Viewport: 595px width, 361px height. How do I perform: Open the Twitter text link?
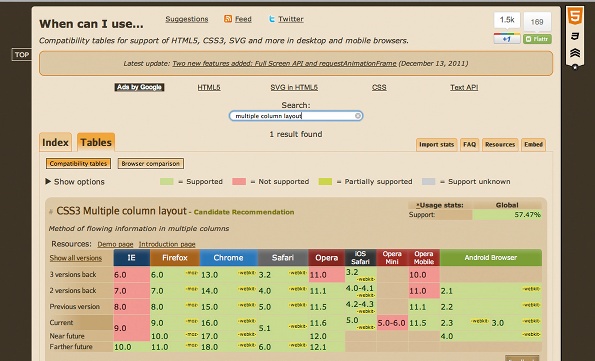coord(291,19)
